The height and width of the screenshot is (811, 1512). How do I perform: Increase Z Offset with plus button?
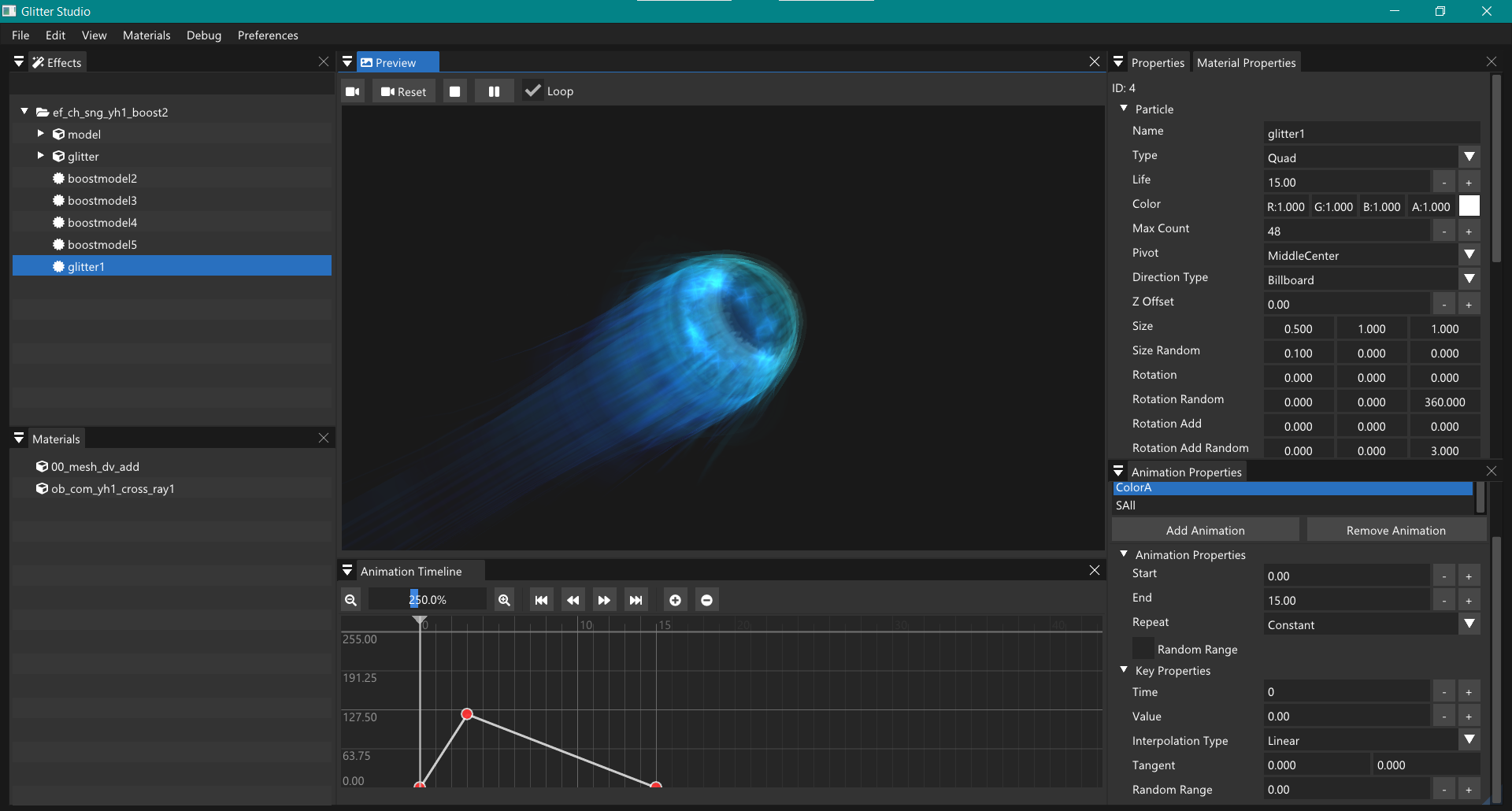pos(1469,304)
